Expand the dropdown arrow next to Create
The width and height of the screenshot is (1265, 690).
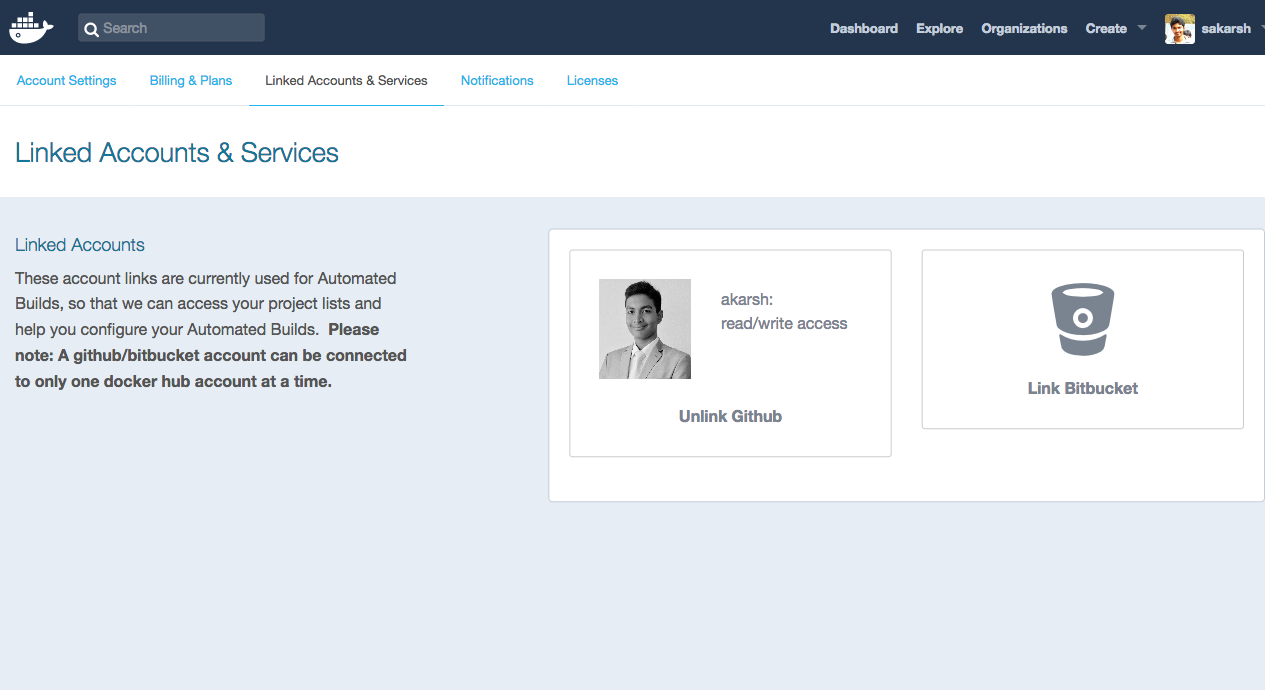click(1142, 28)
